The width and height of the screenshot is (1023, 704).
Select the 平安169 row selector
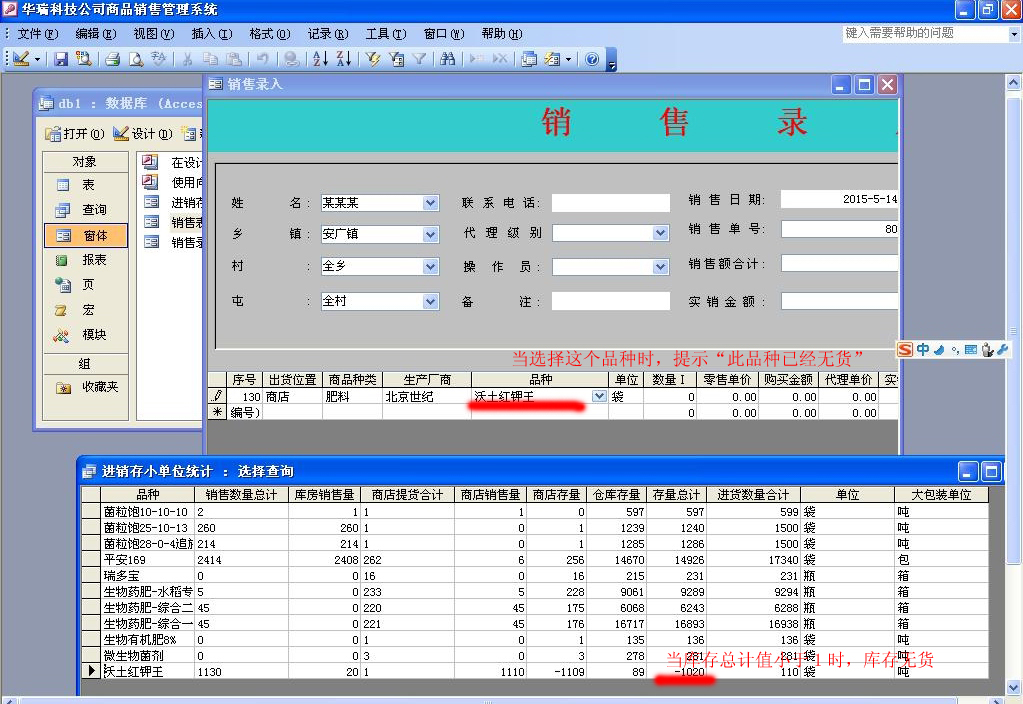[90, 560]
